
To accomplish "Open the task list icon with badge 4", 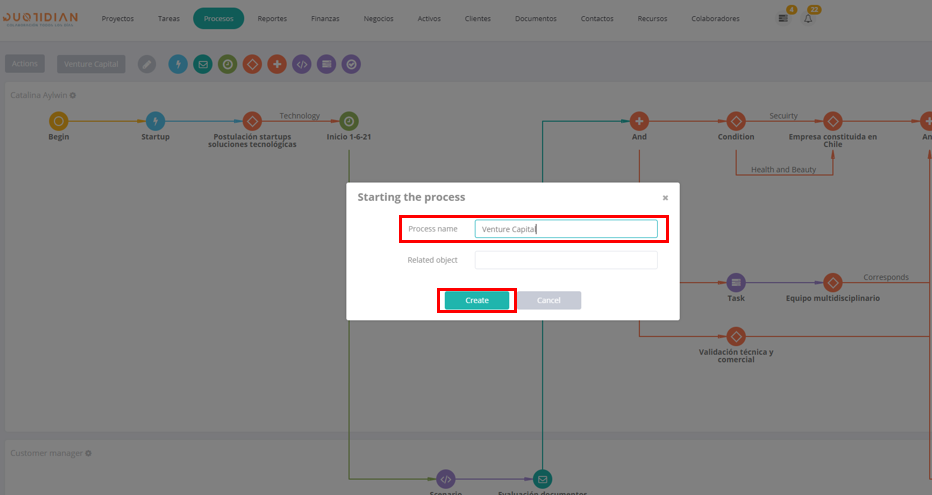I will 783,18.
